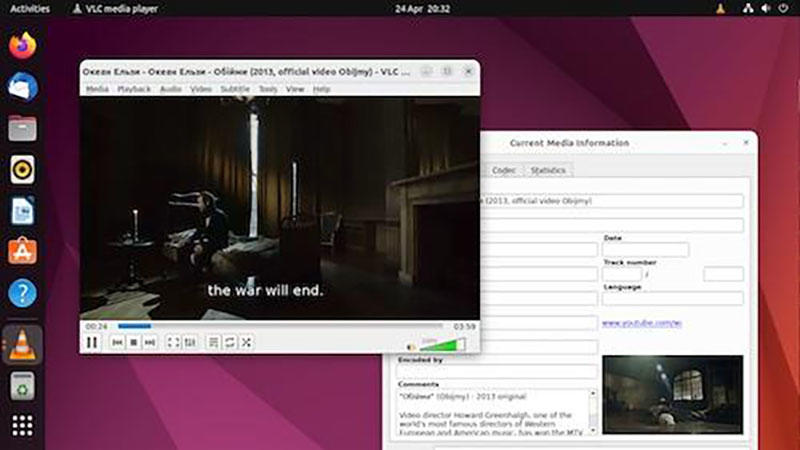Image resolution: width=800 pixels, height=450 pixels.
Task: Open the Subtitle menu
Action: (235, 89)
